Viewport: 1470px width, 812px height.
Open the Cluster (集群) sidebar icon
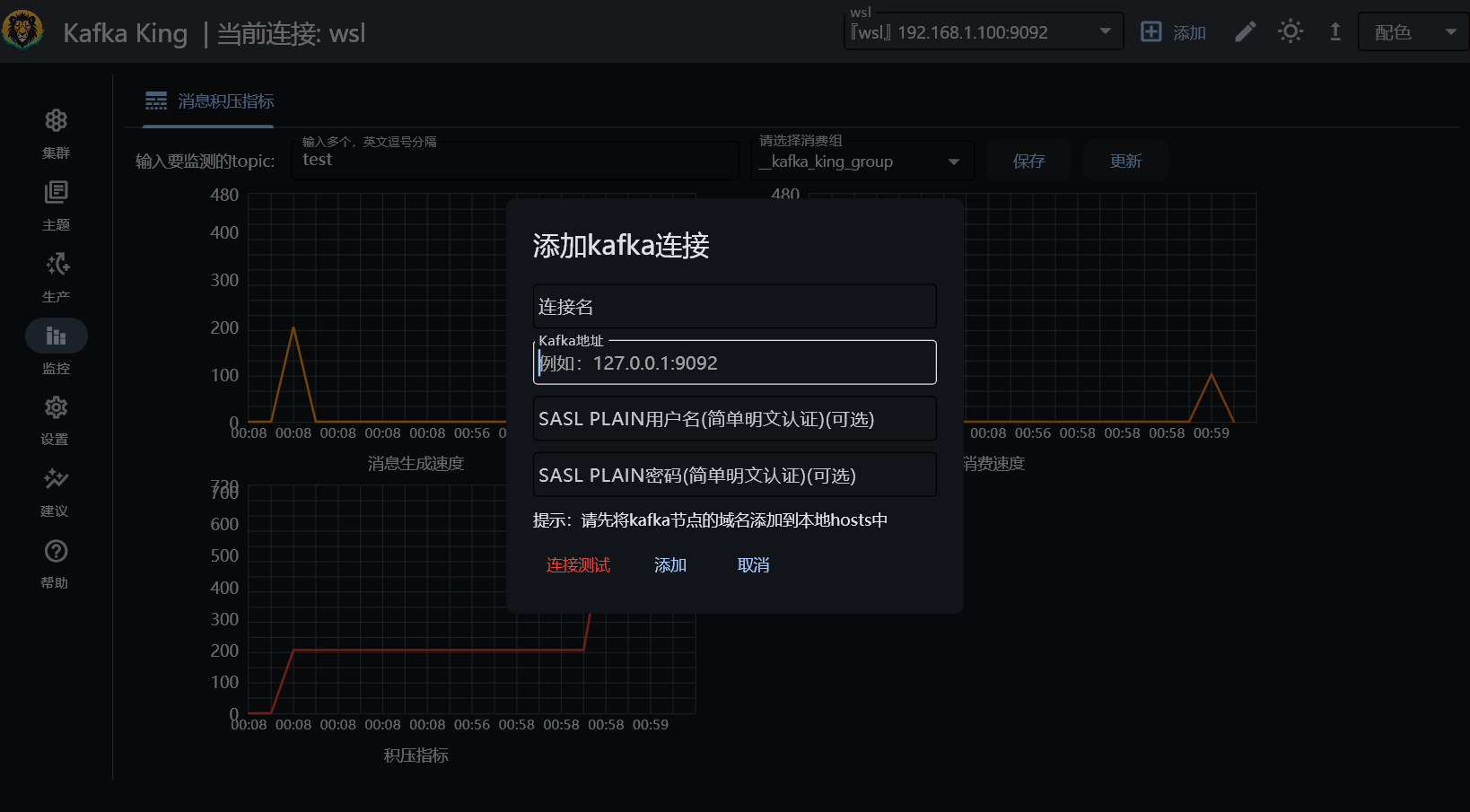click(x=56, y=121)
